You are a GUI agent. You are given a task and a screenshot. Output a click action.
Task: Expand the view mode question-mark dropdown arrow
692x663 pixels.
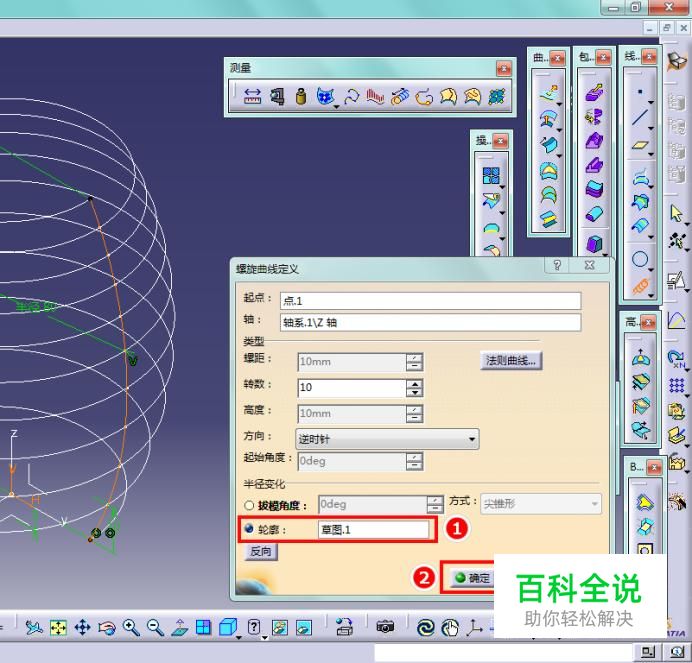coord(264,637)
